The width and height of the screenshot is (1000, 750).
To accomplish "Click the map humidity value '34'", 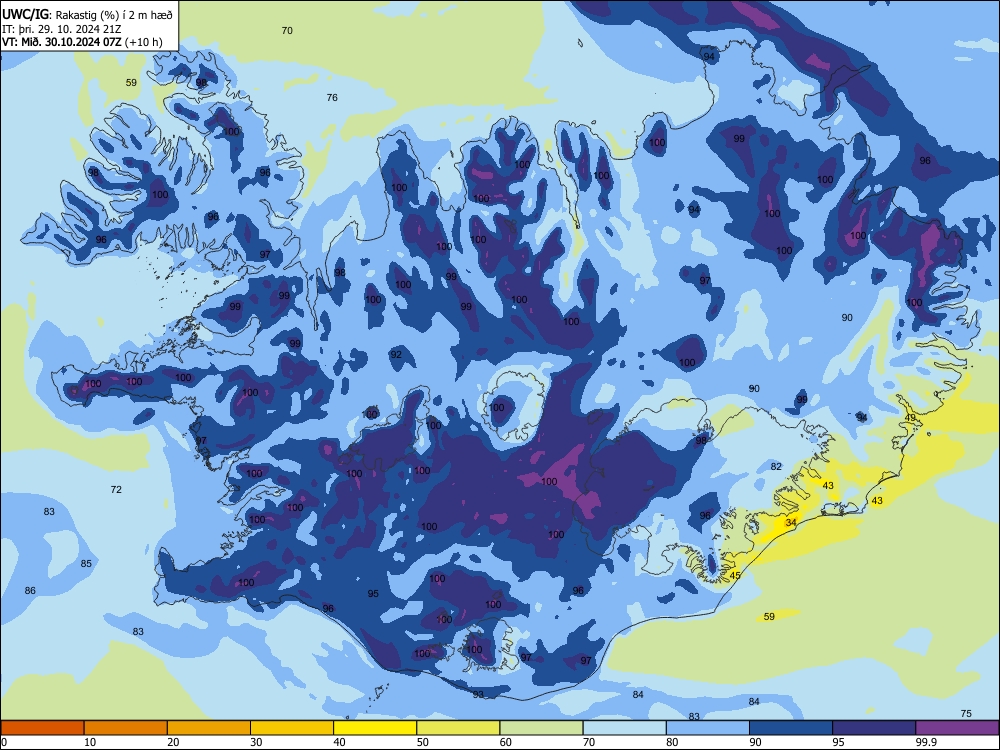I will [791, 522].
